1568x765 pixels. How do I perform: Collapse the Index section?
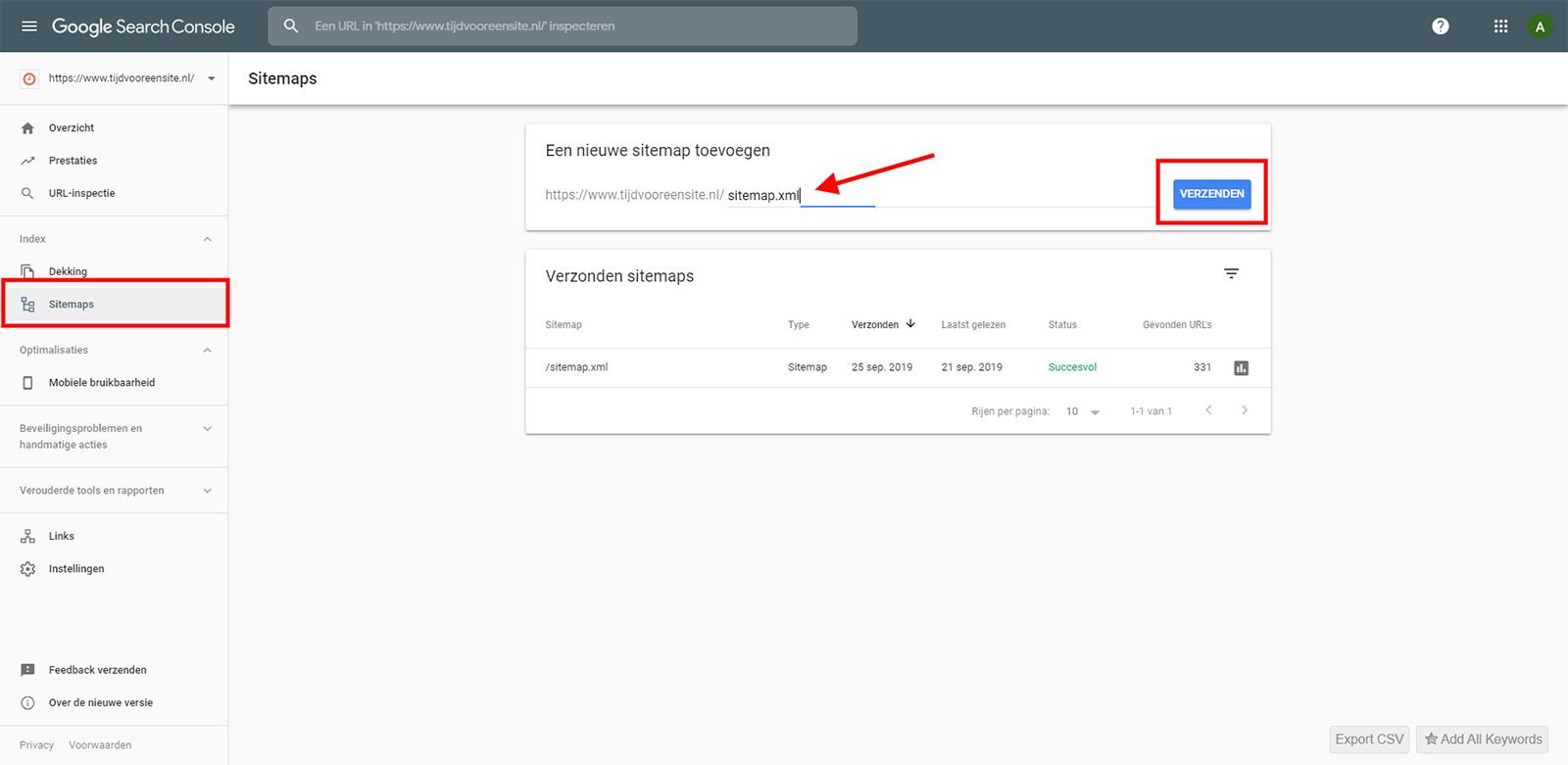click(207, 239)
